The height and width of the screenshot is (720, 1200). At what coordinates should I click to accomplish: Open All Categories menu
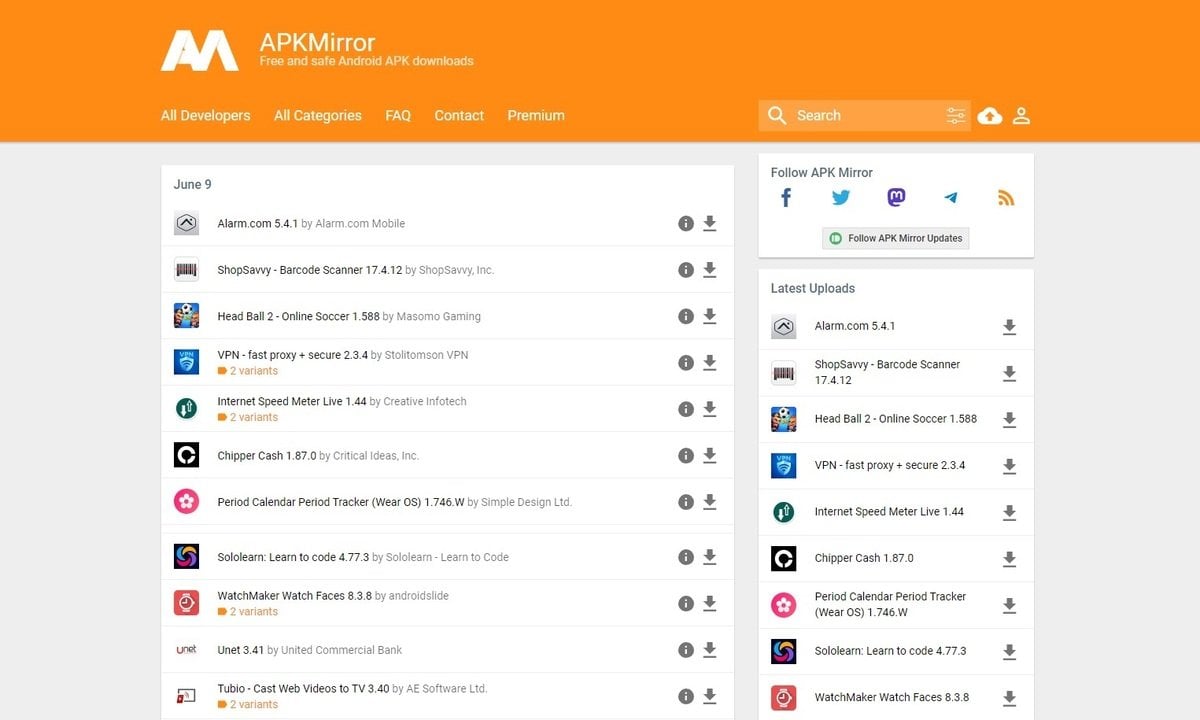318,116
